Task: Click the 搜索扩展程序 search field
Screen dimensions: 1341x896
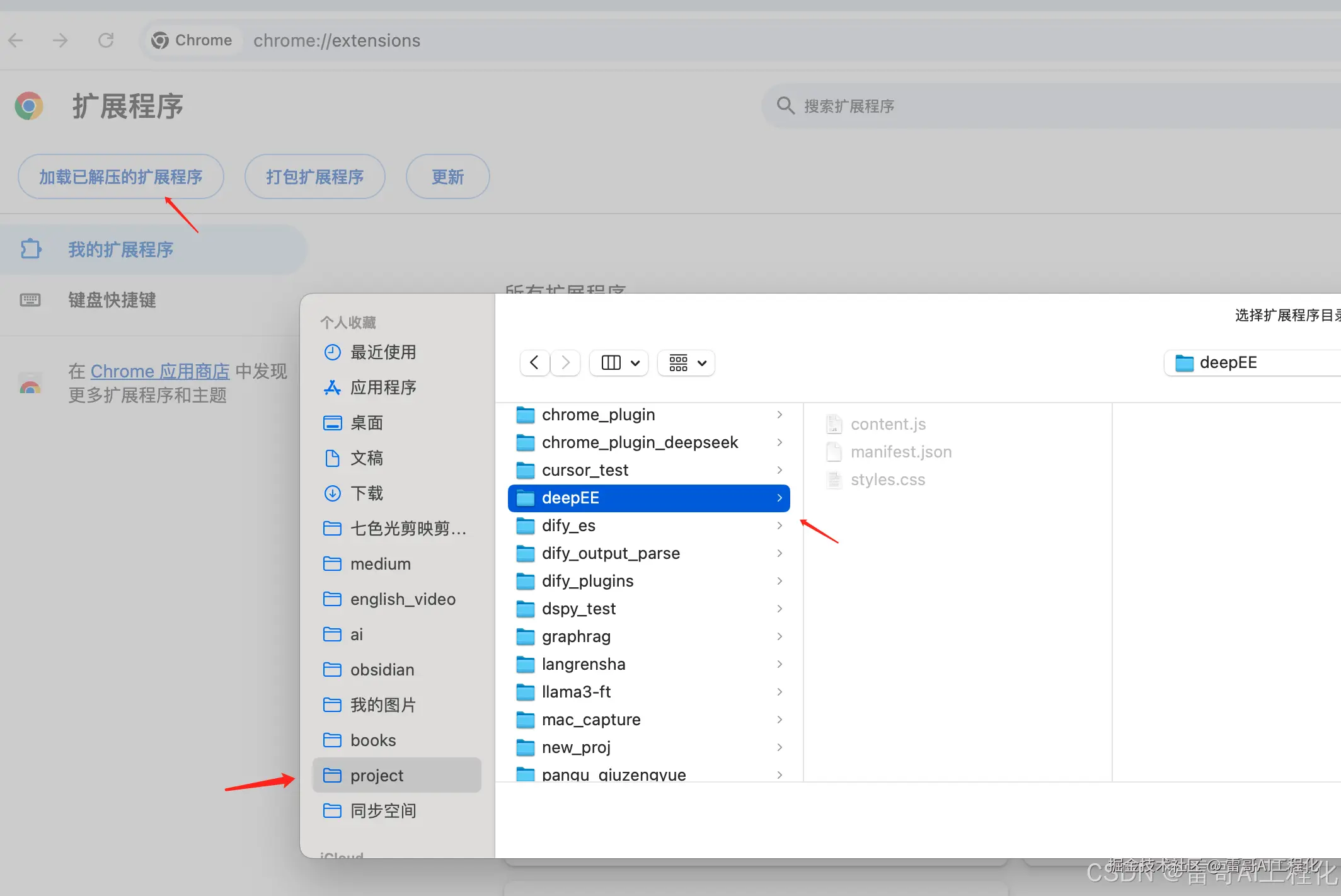Action: point(1051,106)
